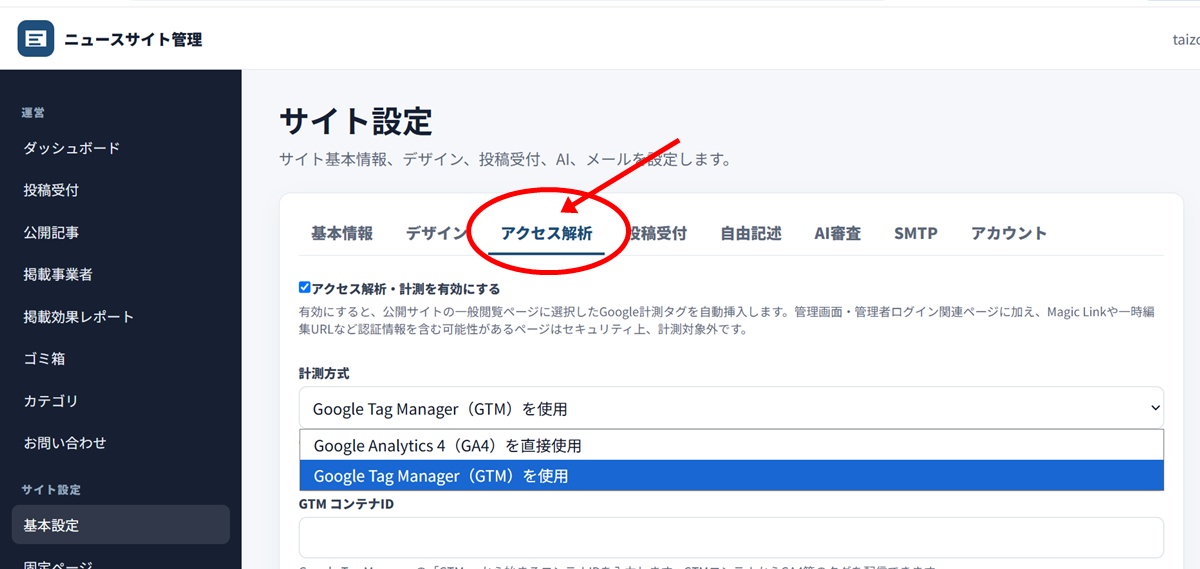Click the news site admin logo icon
The height and width of the screenshot is (569, 1200).
click(36, 39)
